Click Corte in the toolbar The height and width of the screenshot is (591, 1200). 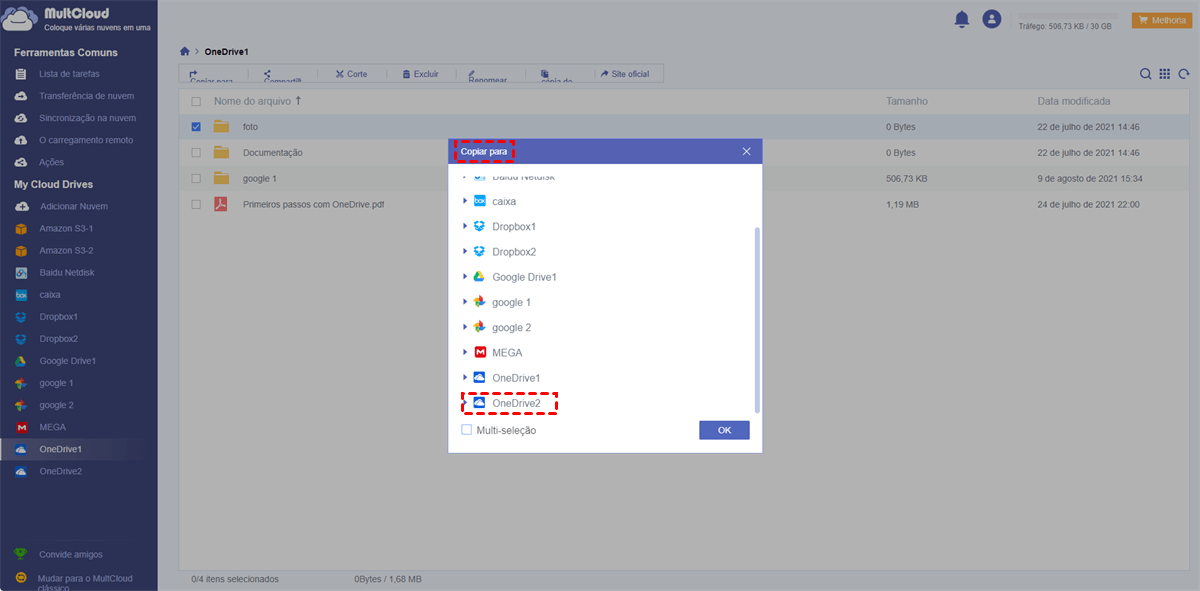pyautogui.click(x=351, y=74)
